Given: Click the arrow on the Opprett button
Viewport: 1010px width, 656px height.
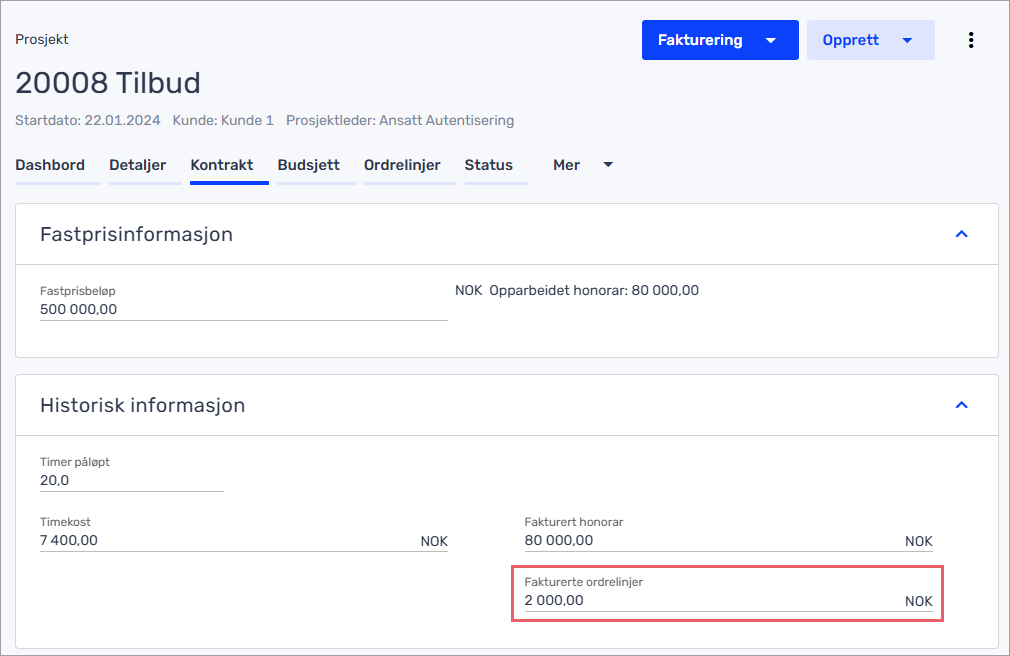Looking at the screenshot, I should click(907, 41).
